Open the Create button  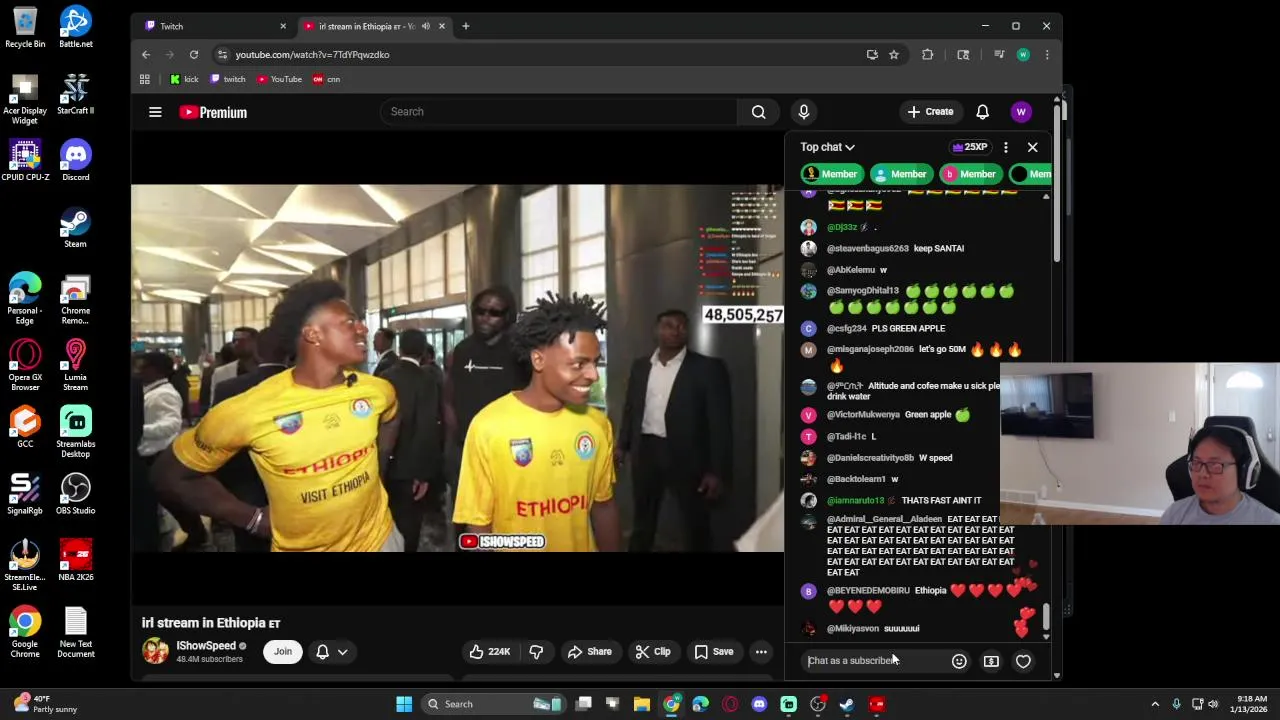tap(930, 112)
